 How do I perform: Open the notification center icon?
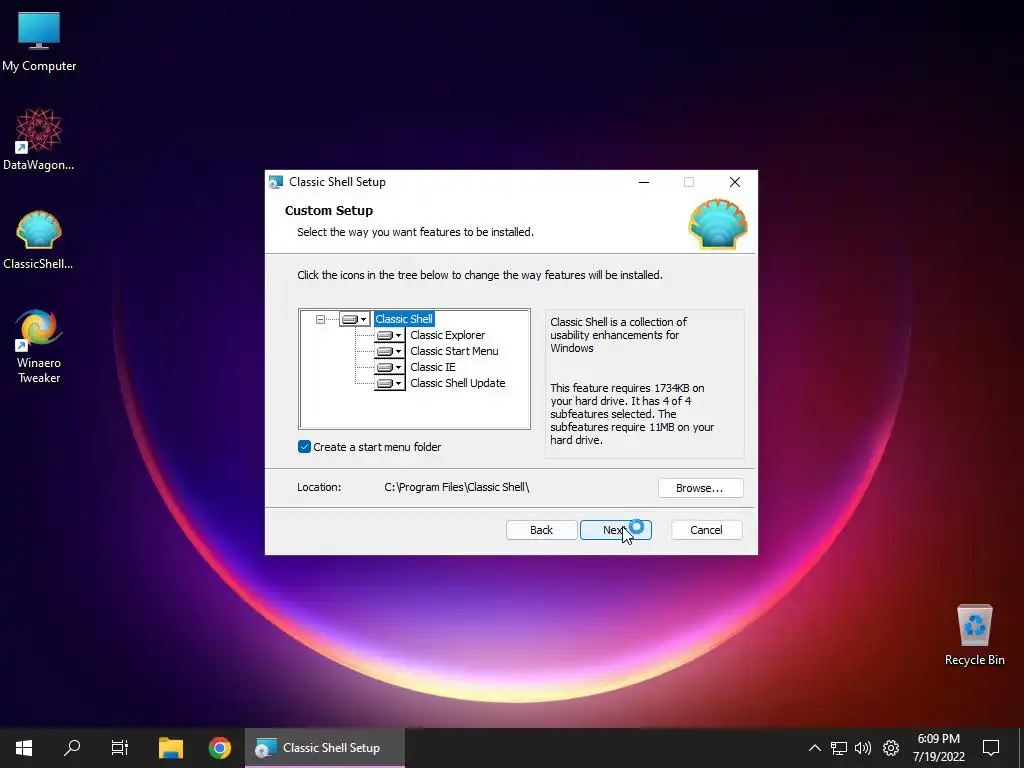pos(991,748)
